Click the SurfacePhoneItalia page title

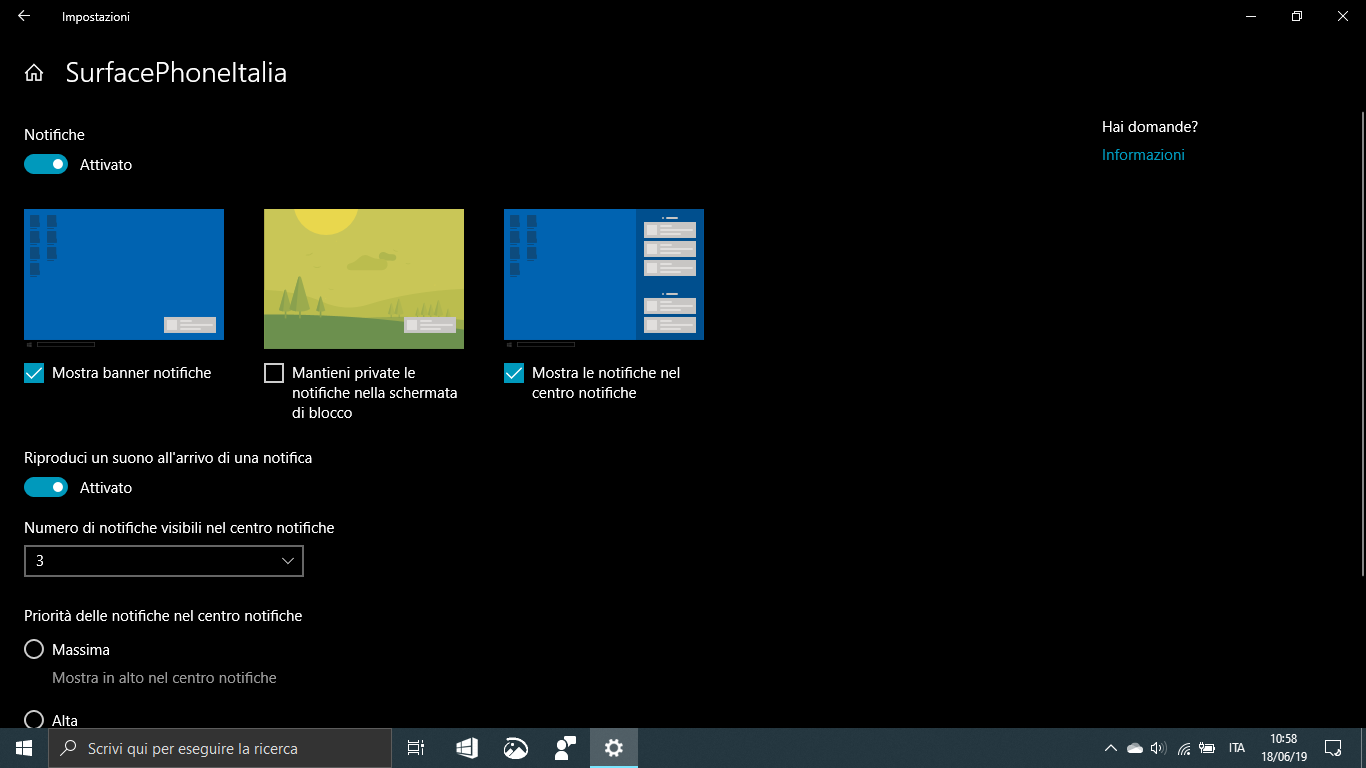click(x=176, y=73)
